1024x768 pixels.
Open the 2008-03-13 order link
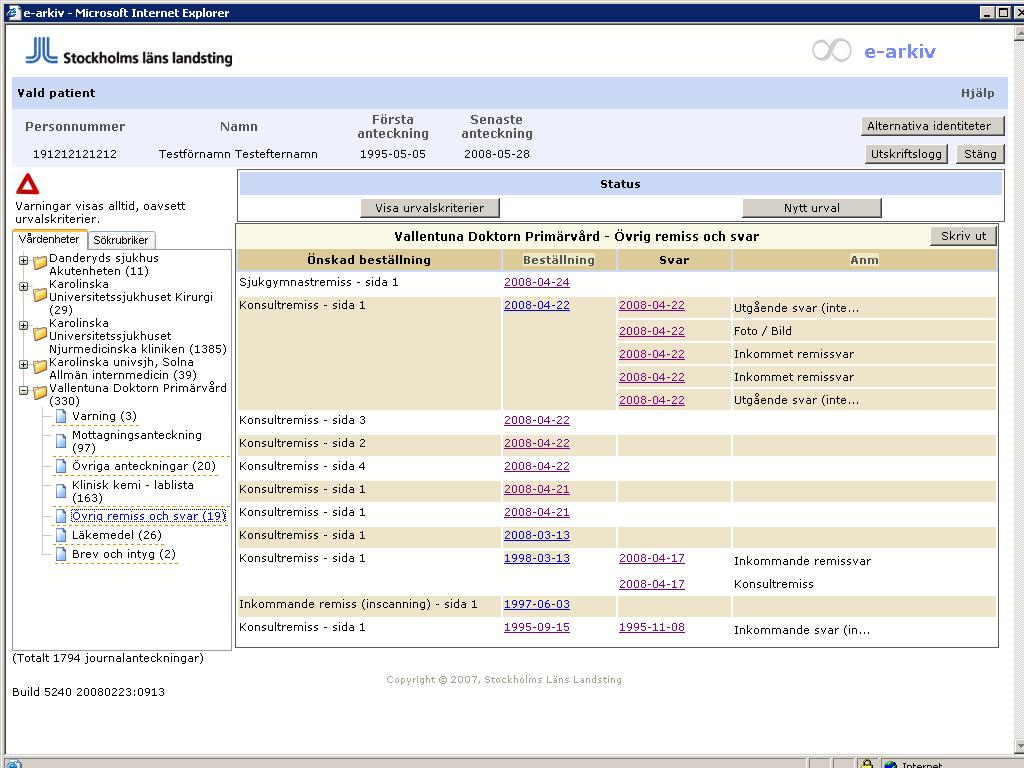[537, 535]
